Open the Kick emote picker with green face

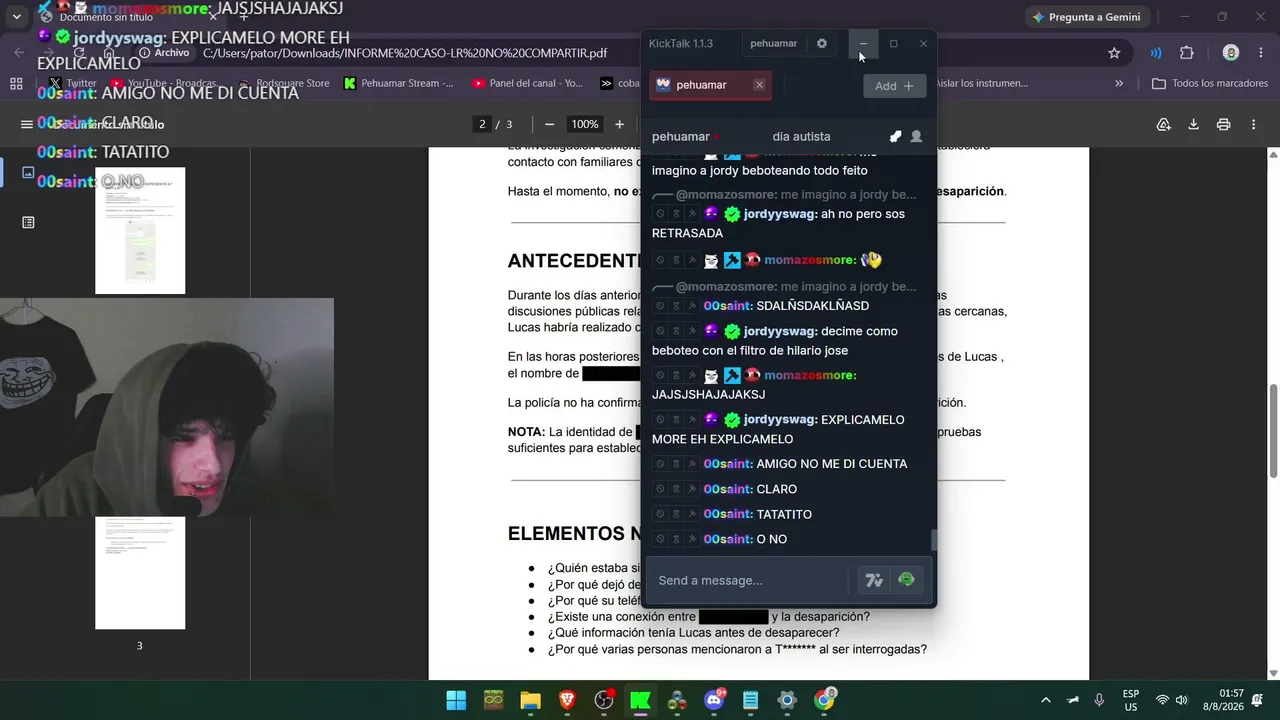(906, 580)
